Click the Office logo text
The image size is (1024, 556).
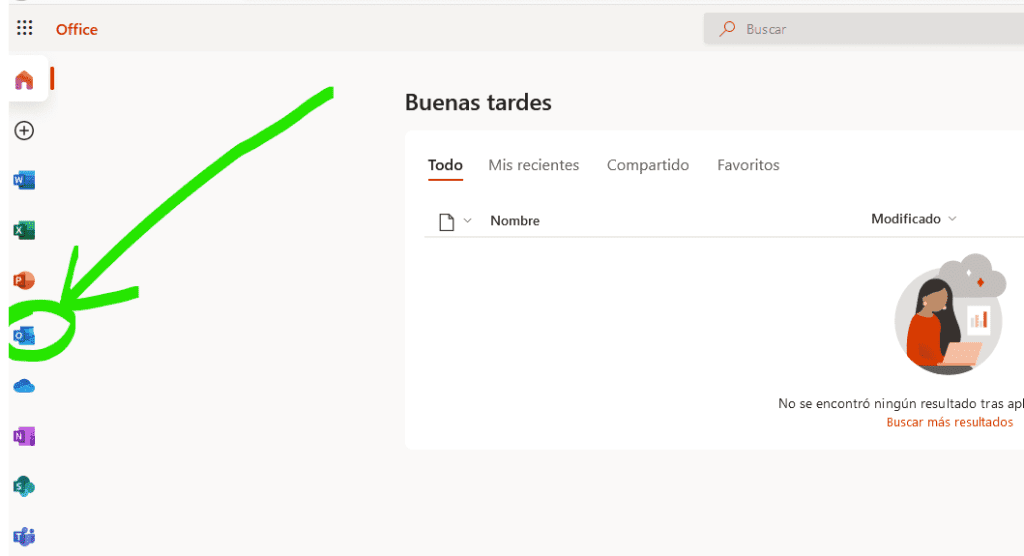click(x=76, y=29)
